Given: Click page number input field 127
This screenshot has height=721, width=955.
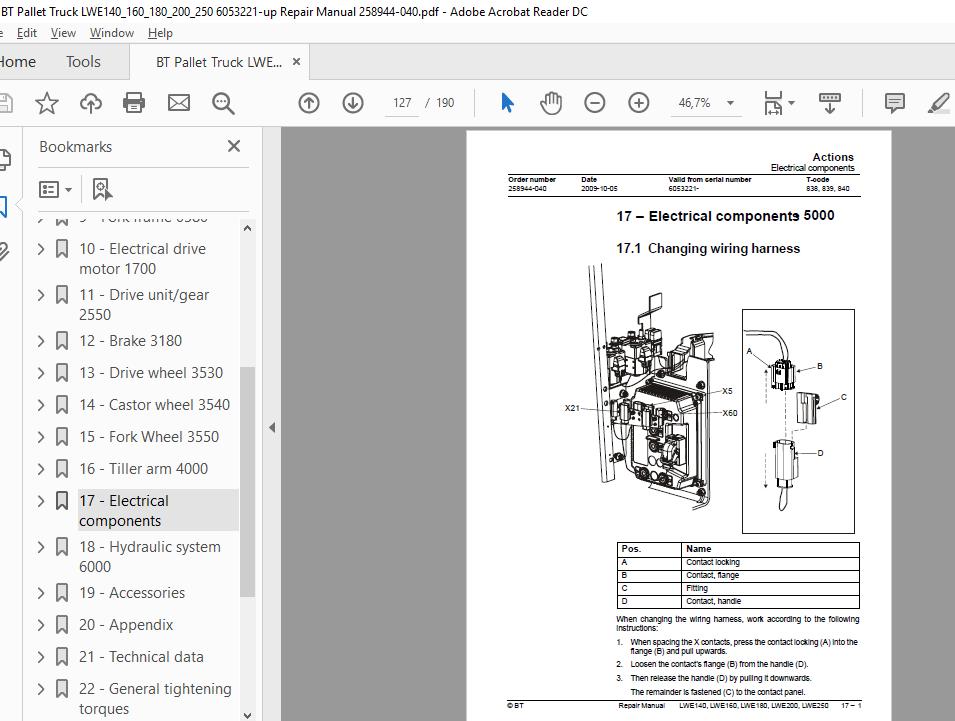Looking at the screenshot, I should (x=402, y=103).
